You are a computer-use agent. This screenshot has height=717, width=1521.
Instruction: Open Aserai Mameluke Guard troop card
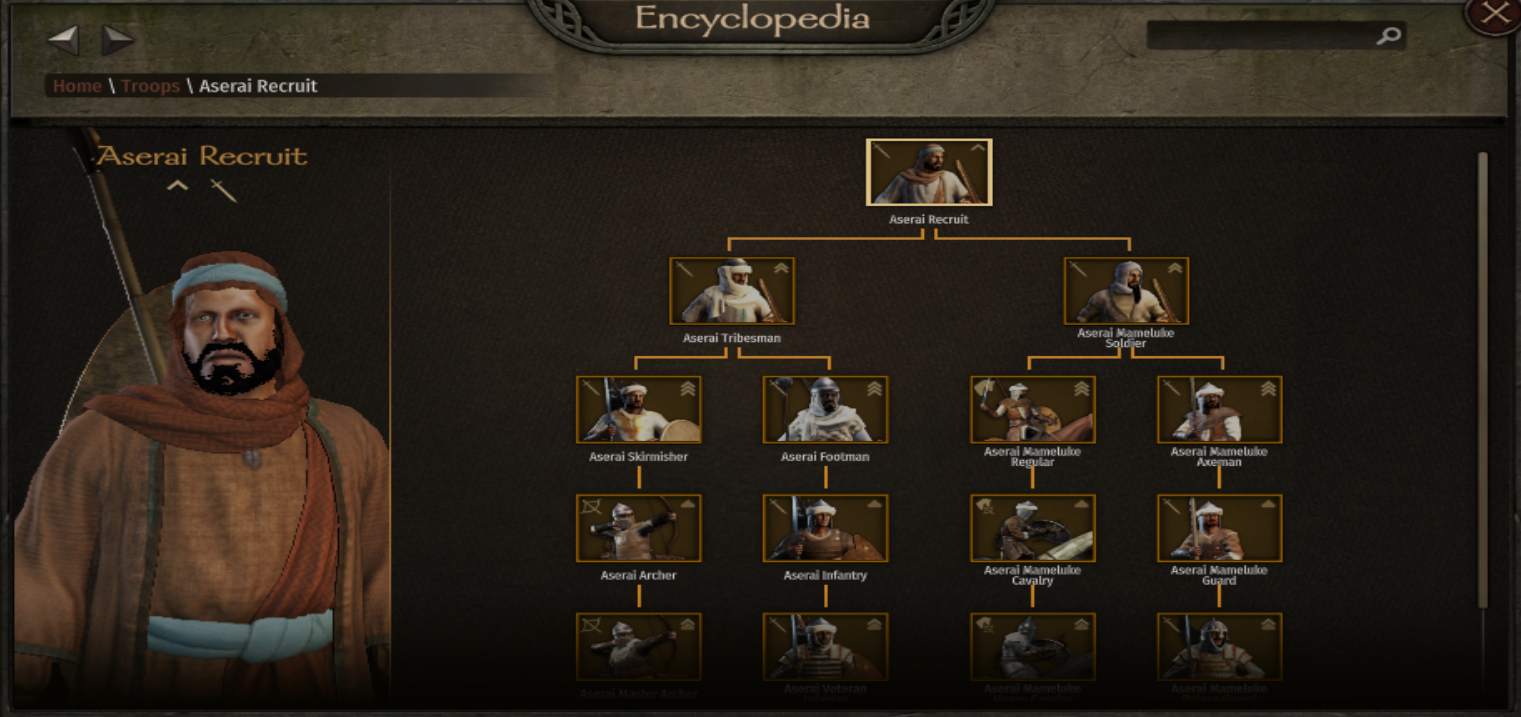tap(1219, 528)
